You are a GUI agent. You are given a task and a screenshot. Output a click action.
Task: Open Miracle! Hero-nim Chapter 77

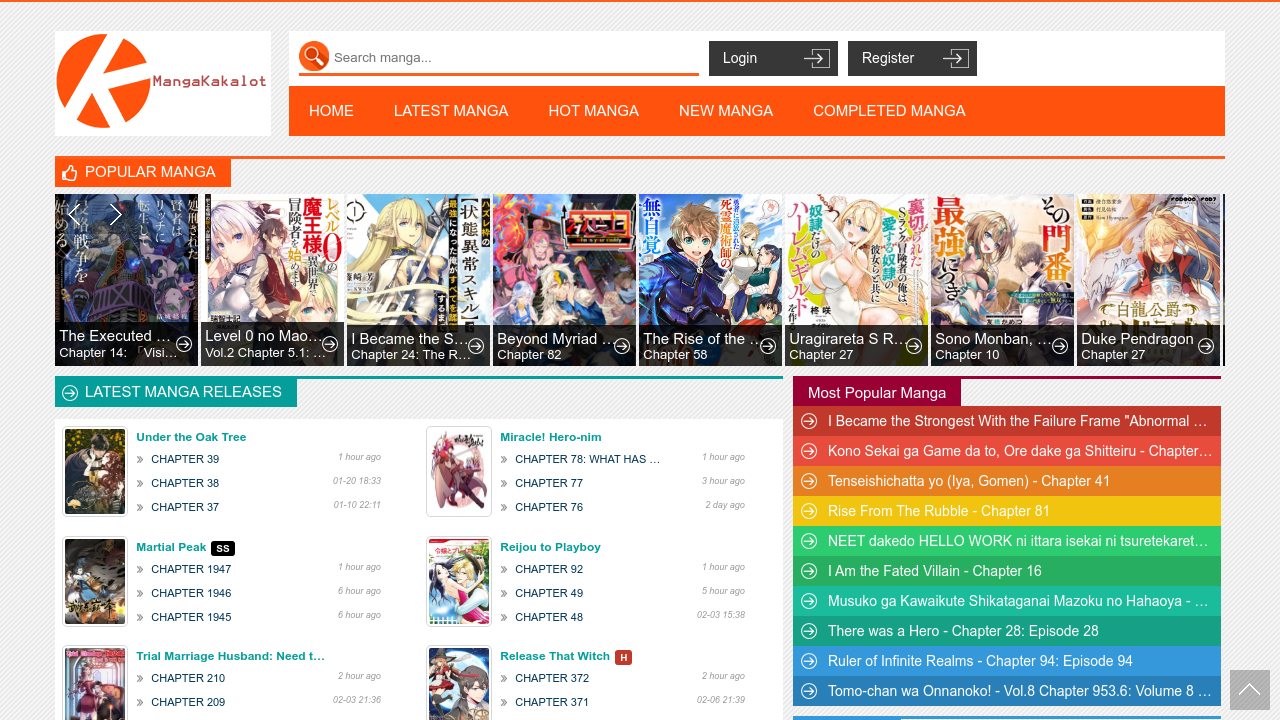point(549,483)
